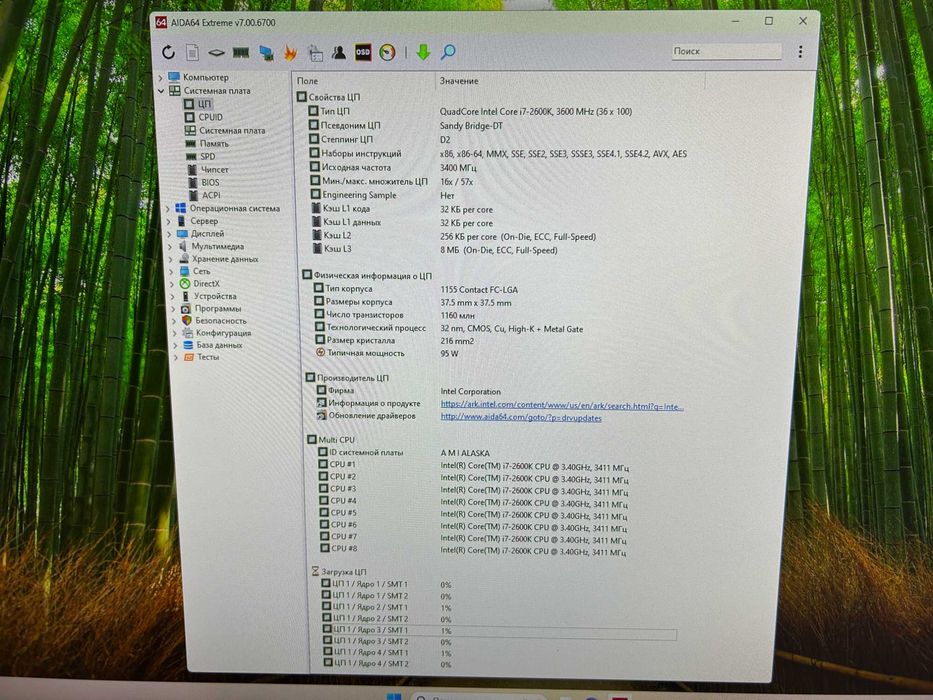
Task: Open the gauge SensorPanel icon
Action: (x=387, y=52)
